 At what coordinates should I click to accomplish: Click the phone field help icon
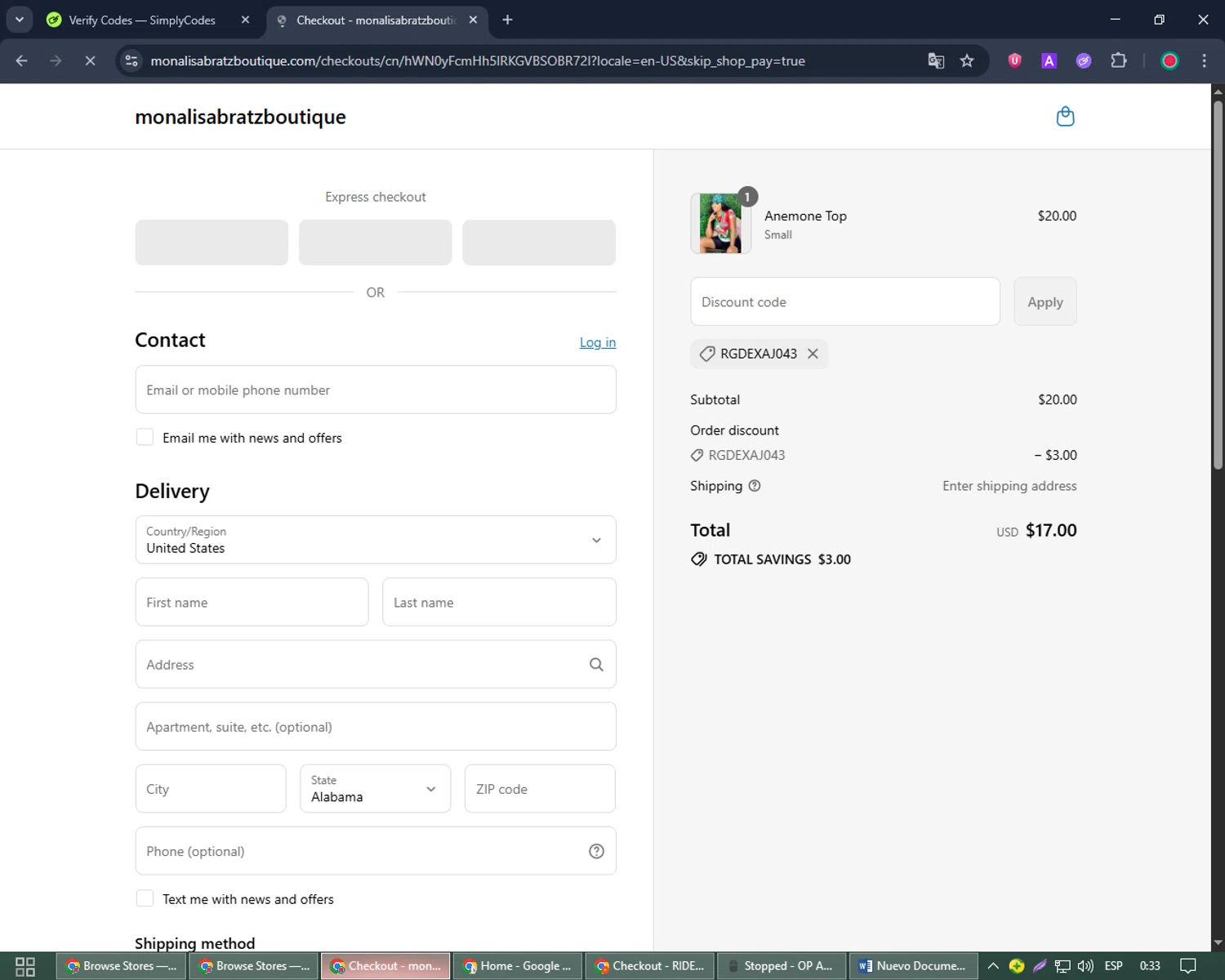pyautogui.click(x=596, y=851)
